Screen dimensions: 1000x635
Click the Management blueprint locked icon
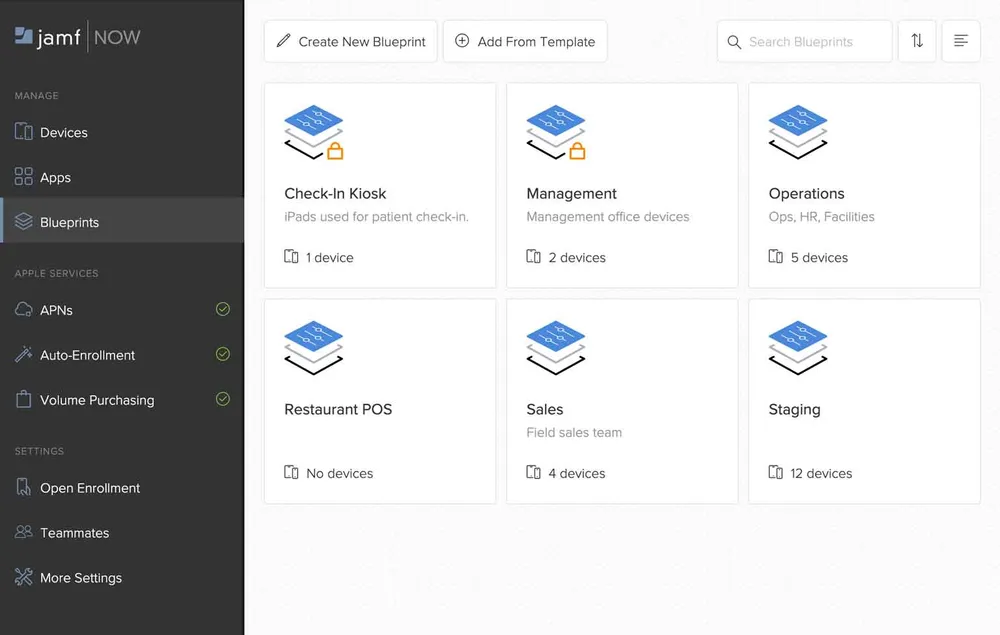tap(556, 133)
